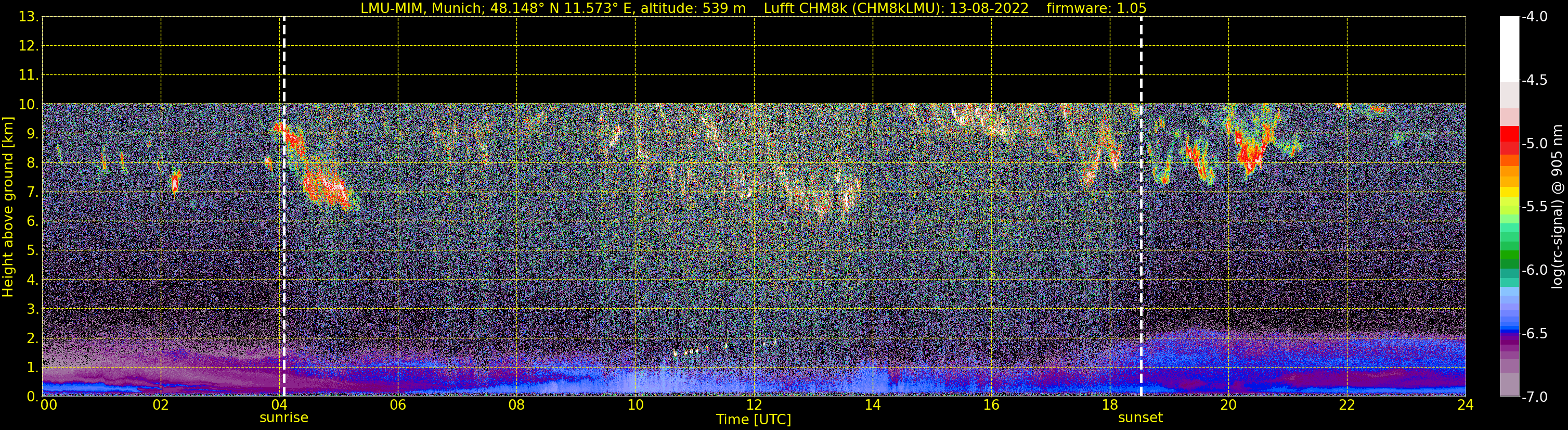Click the 'sunrise' label below time axis

point(283,418)
